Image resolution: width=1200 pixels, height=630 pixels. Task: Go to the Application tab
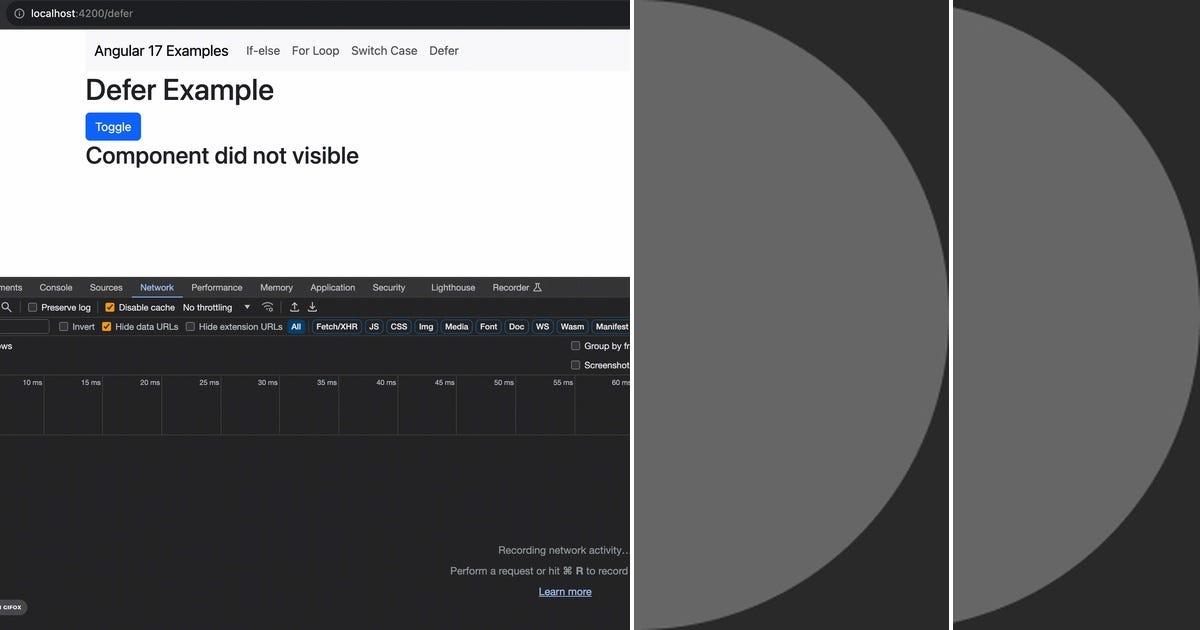click(x=333, y=288)
